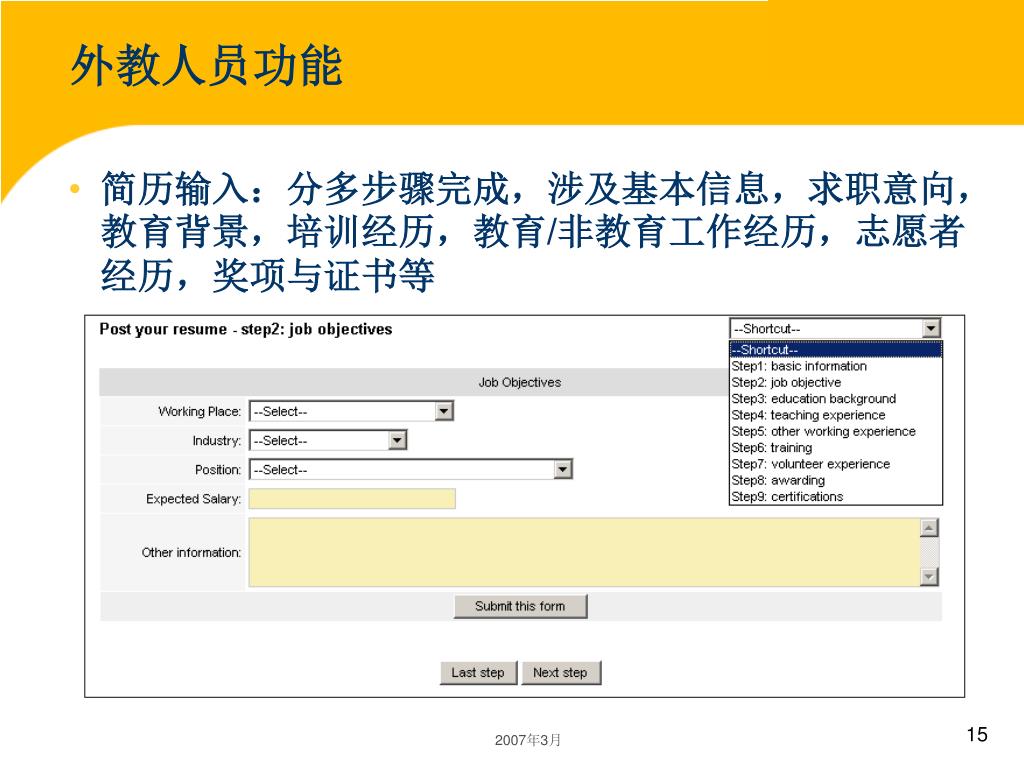Click the Job Objectives section header
The image size is (1024, 768).
(x=520, y=383)
